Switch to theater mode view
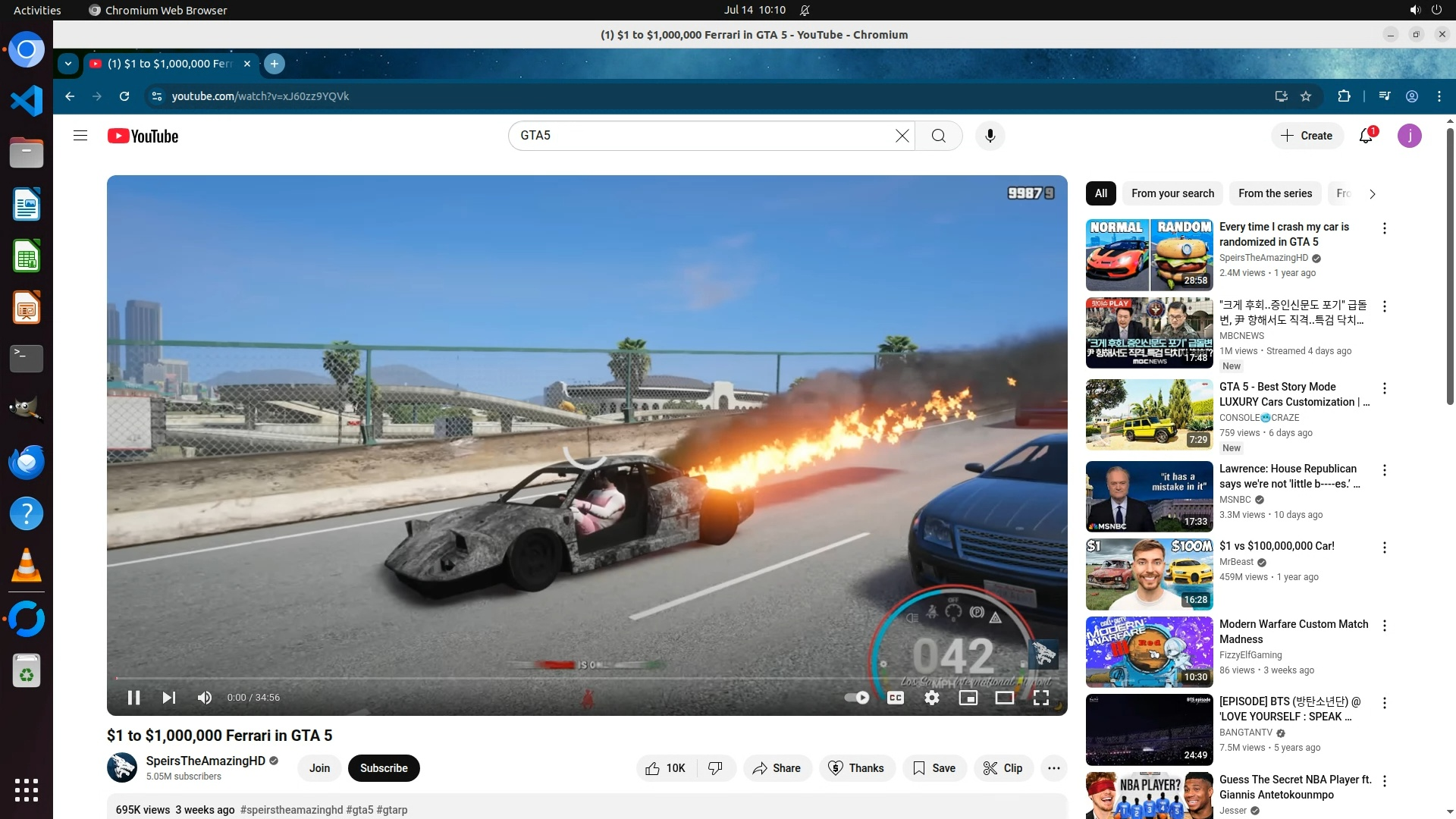This screenshot has height=819, width=1456. click(1004, 698)
